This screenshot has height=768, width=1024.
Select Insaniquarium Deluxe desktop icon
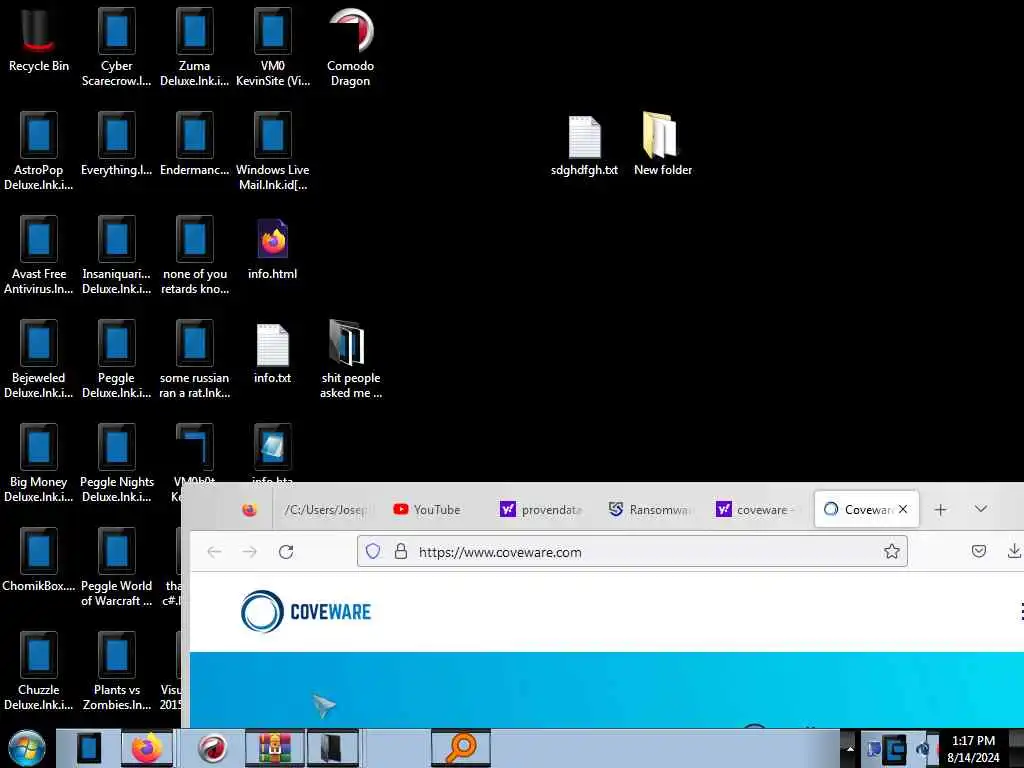click(116, 255)
